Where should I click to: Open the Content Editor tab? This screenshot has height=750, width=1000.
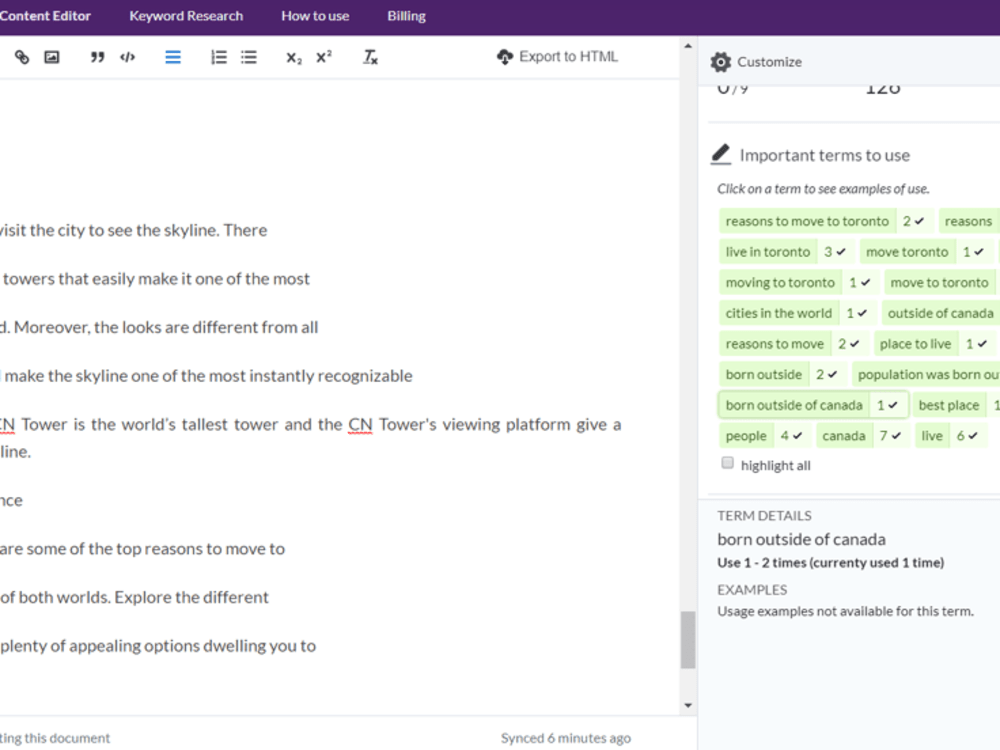coord(45,16)
